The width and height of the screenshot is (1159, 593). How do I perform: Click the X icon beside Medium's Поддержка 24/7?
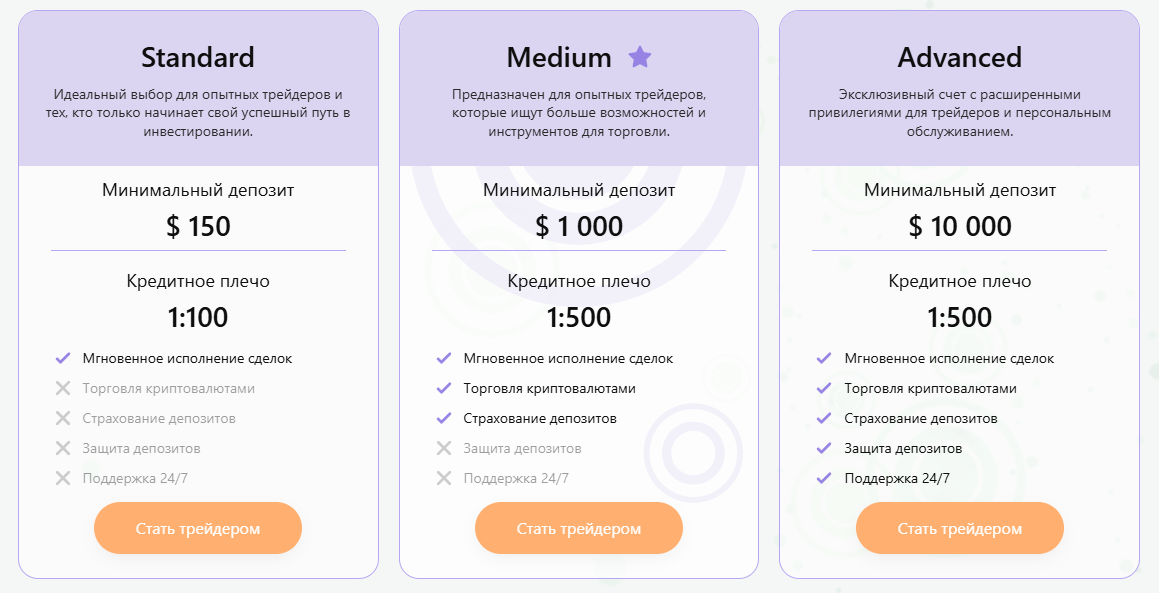tap(444, 478)
